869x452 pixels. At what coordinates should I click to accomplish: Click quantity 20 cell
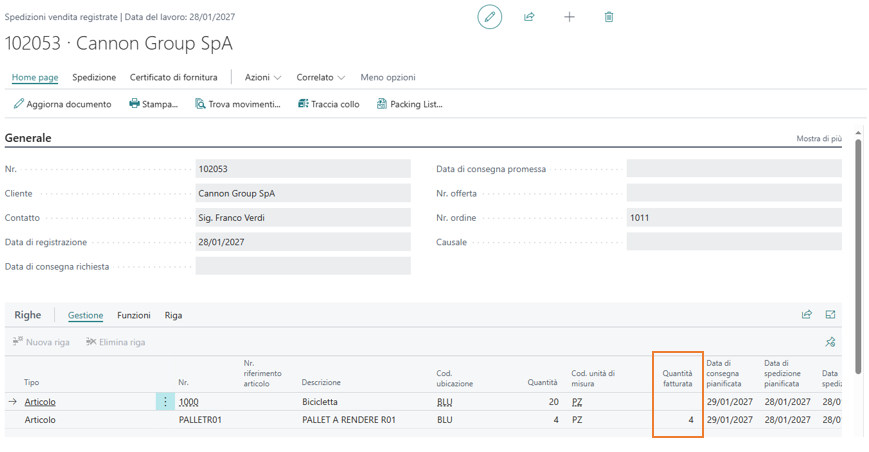point(553,402)
